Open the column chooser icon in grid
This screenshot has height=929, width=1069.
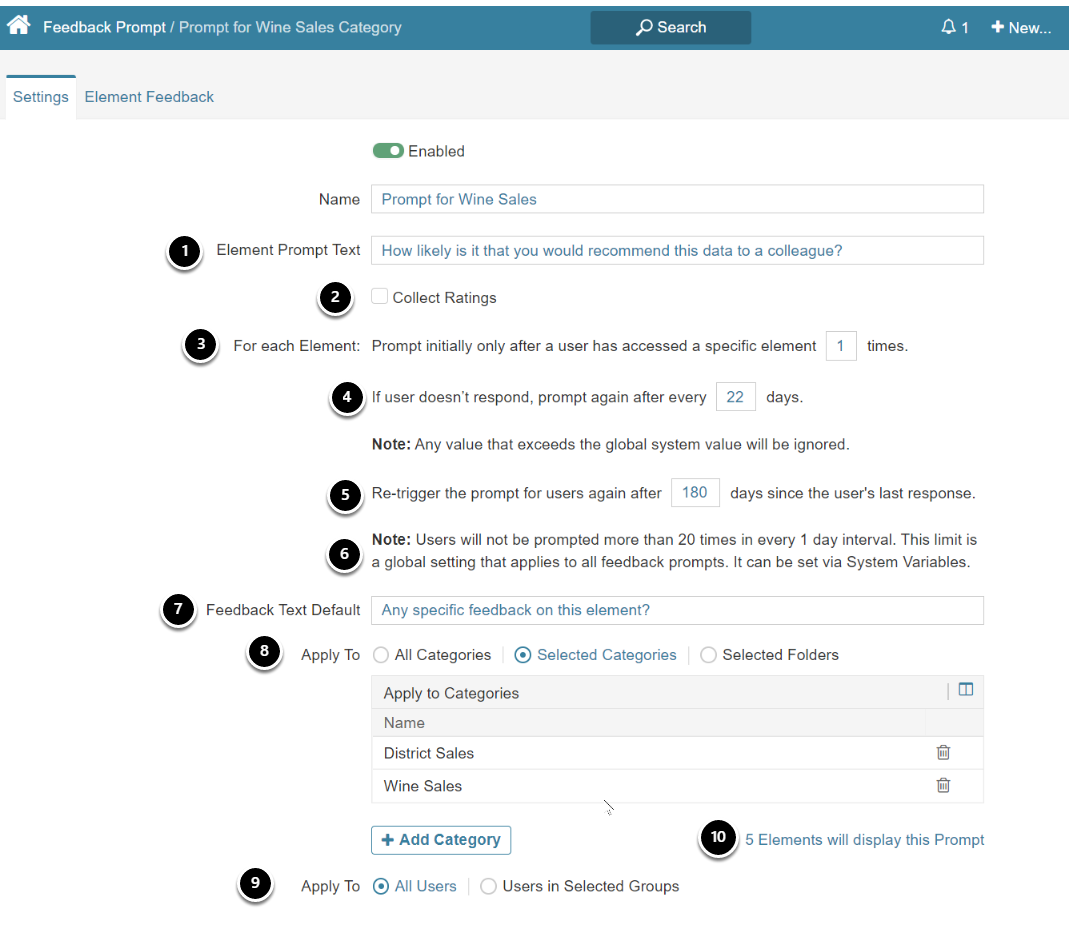[x=965, y=690]
